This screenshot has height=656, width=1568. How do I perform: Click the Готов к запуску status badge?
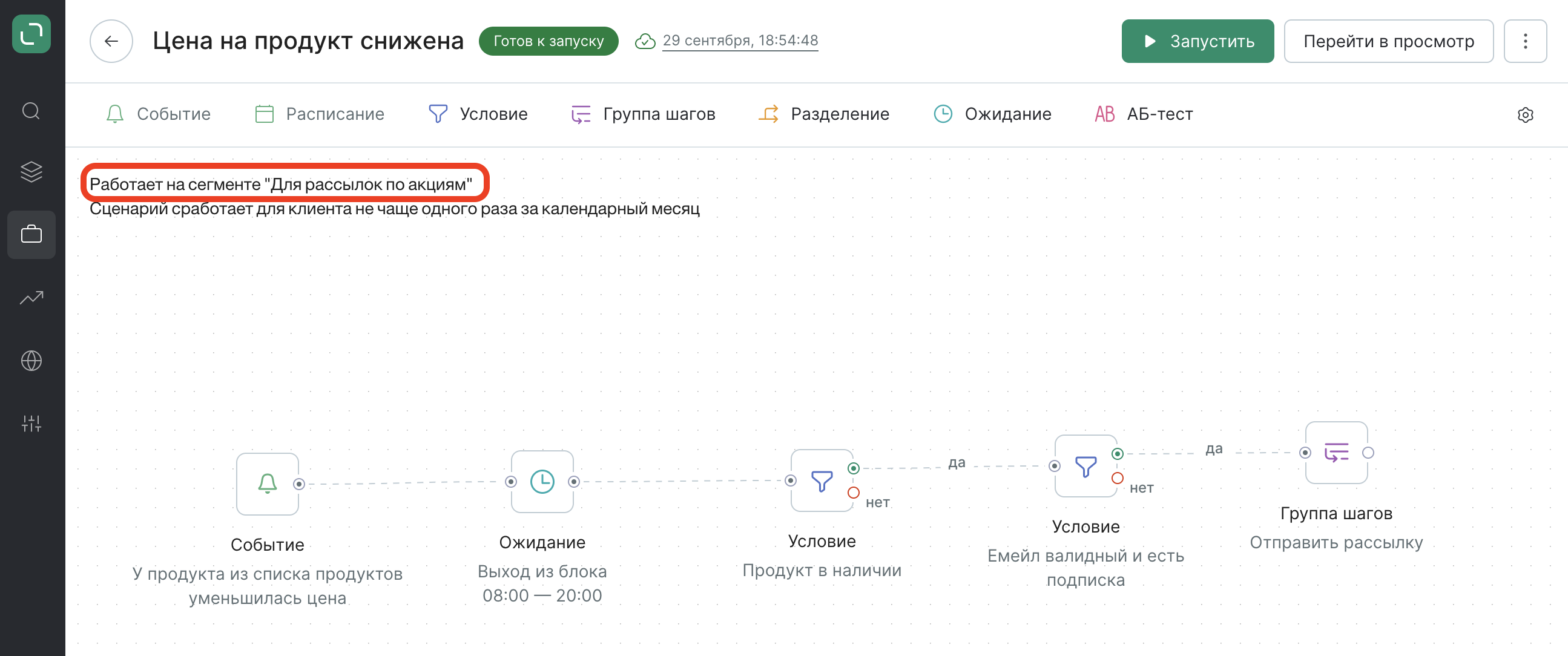point(548,41)
